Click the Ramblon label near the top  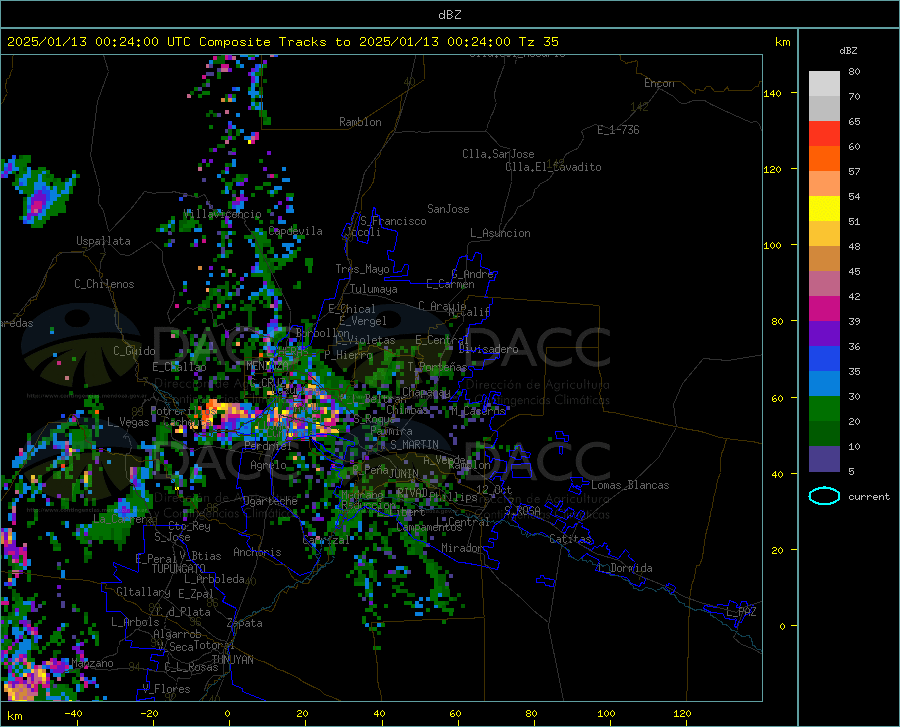click(x=360, y=122)
